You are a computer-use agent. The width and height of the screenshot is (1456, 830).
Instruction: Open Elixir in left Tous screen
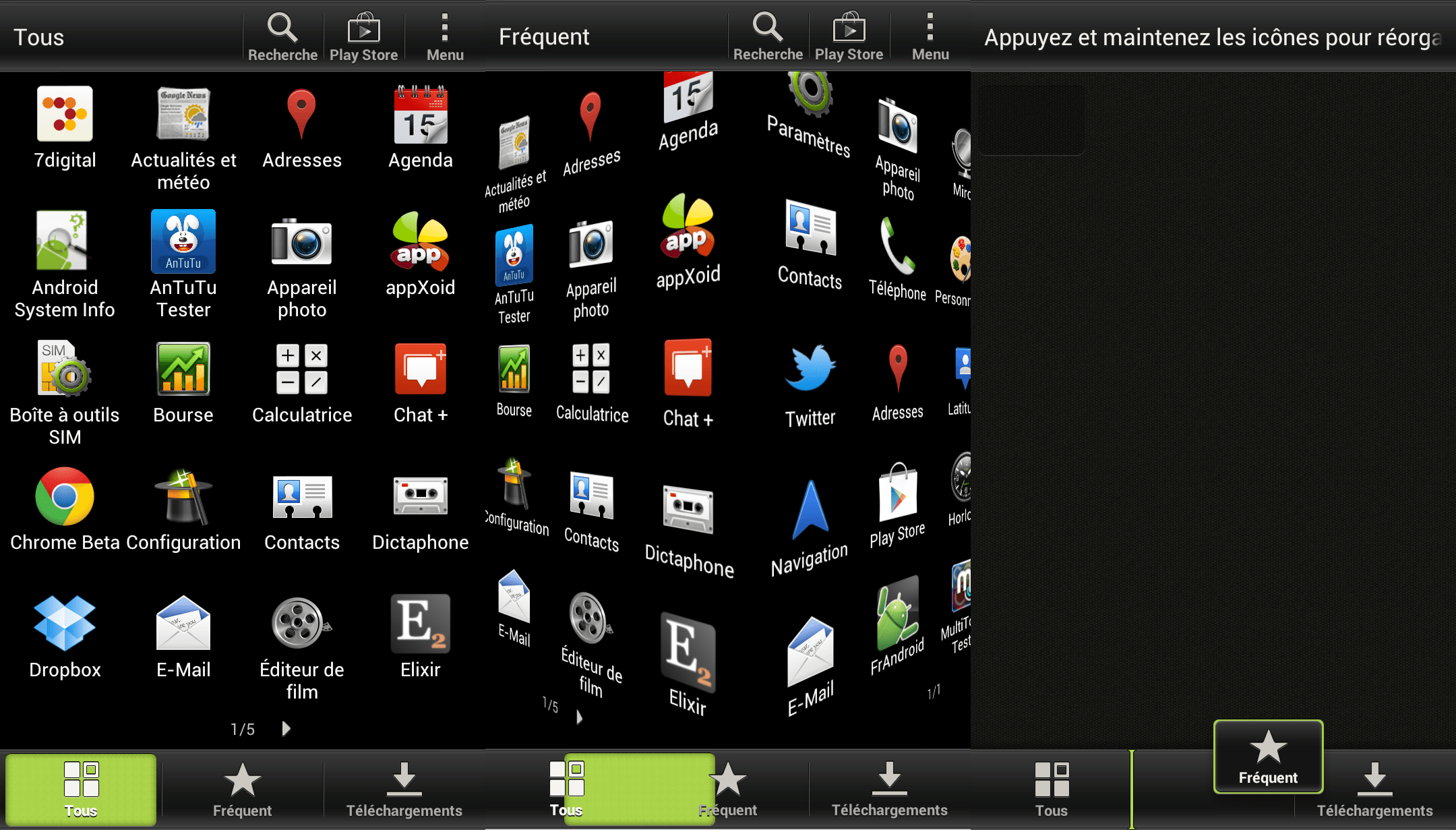pyautogui.click(x=421, y=637)
